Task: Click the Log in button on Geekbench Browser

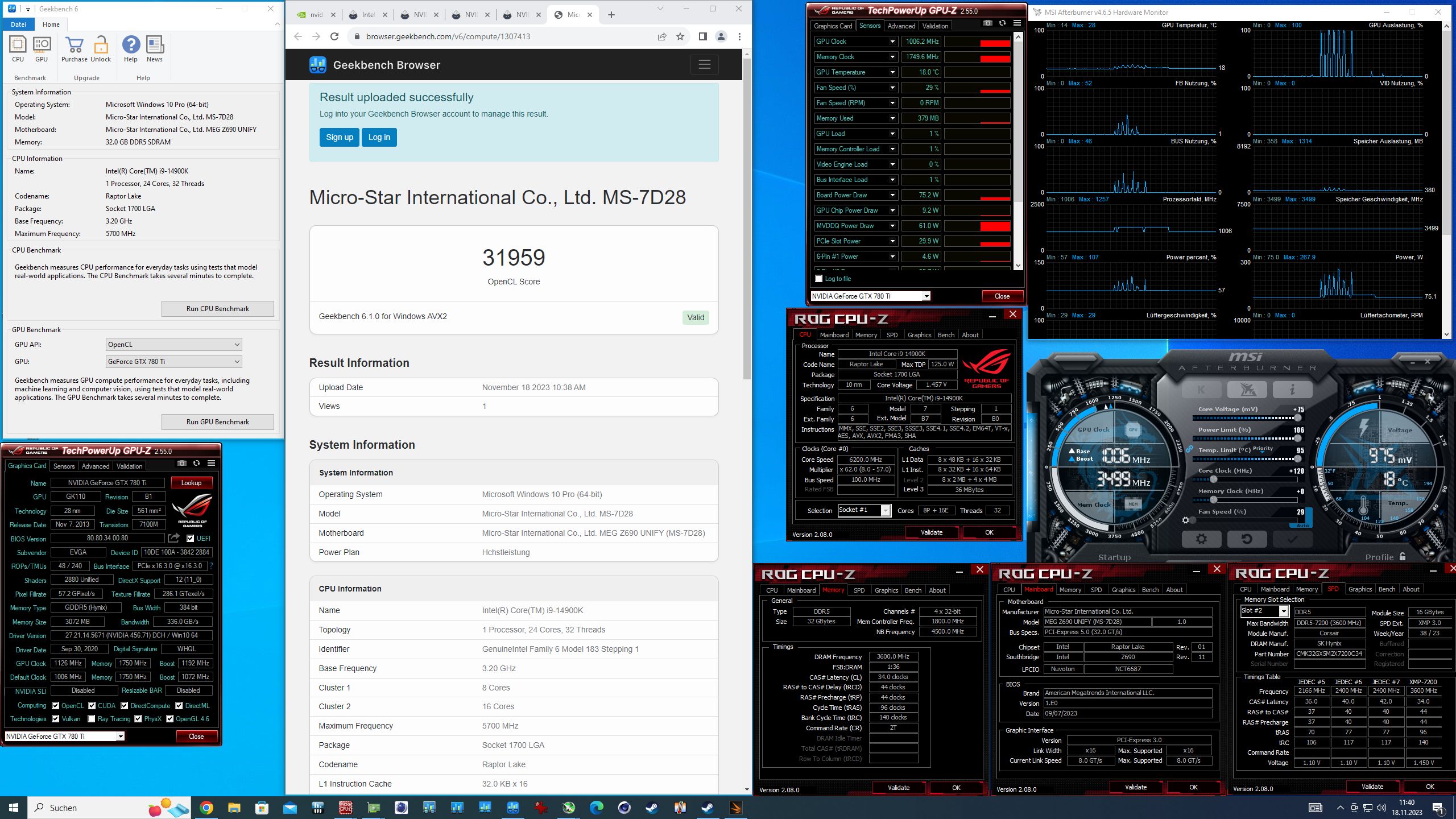Action: (x=379, y=137)
